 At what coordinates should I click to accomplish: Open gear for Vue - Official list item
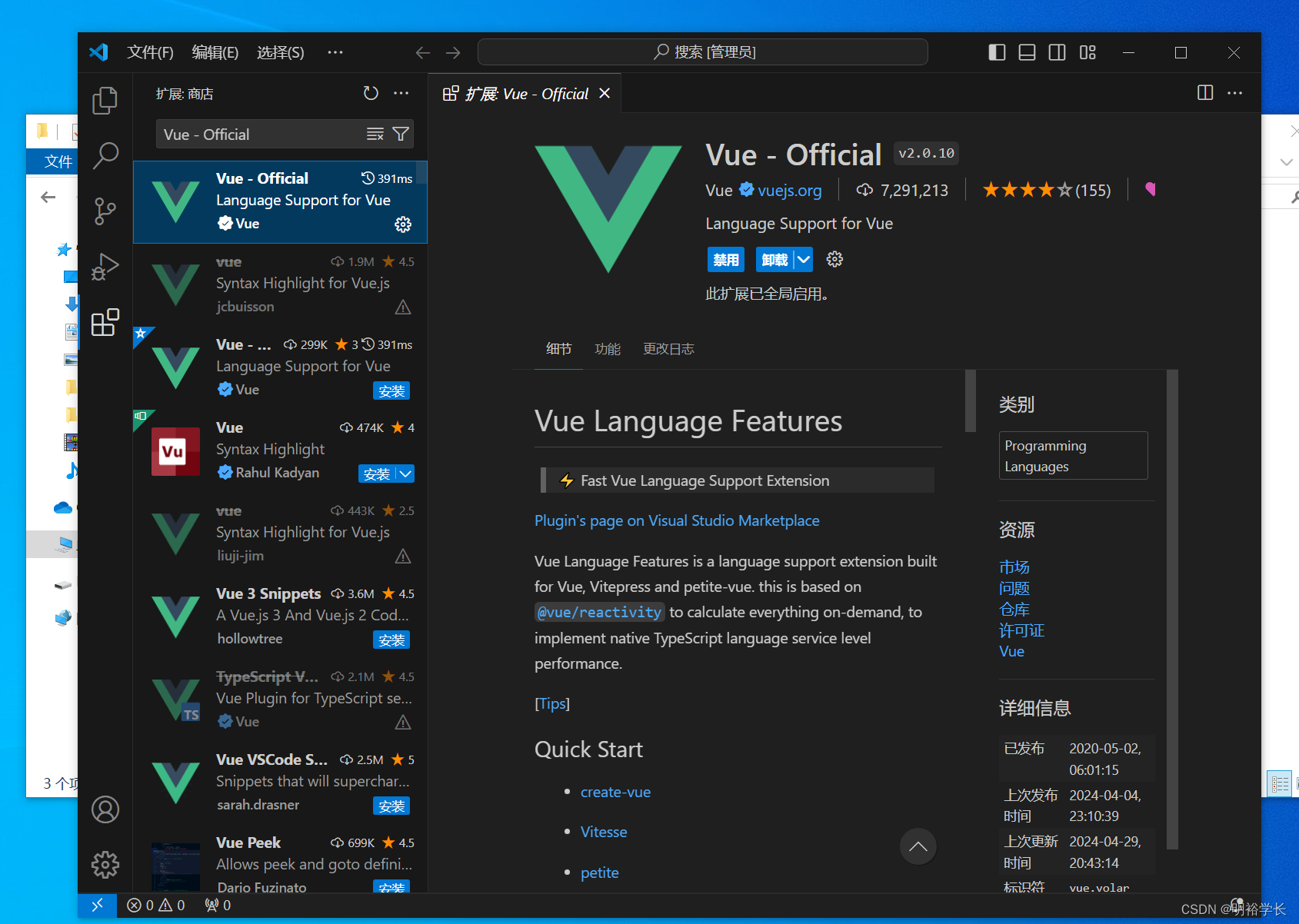(x=403, y=224)
